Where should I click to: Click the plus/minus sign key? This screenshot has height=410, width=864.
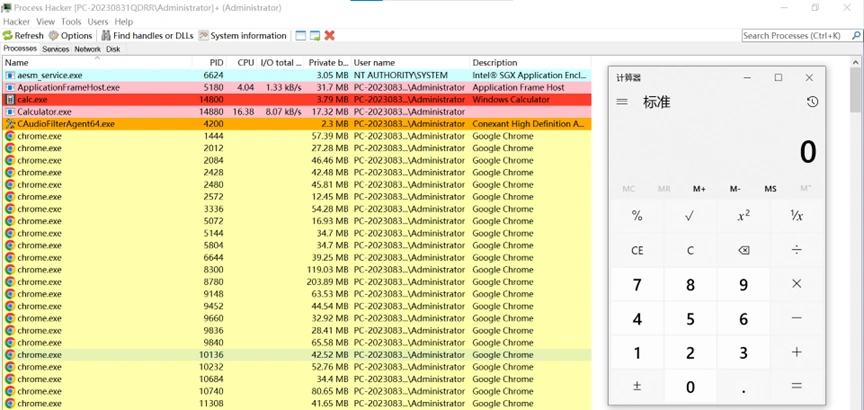pyautogui.click(x=637, y=386)
